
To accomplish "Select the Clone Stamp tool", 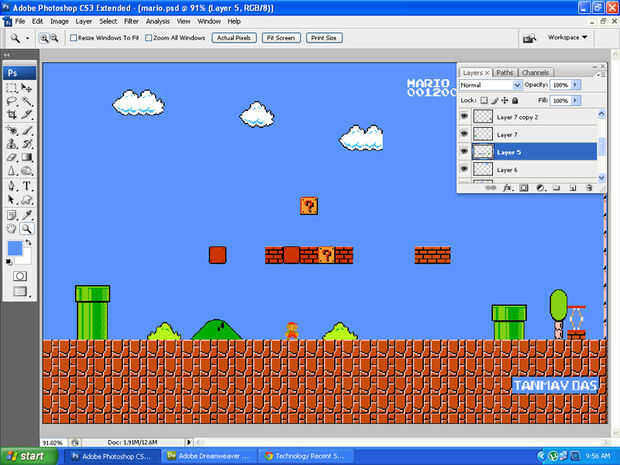I will click(12, 144).
